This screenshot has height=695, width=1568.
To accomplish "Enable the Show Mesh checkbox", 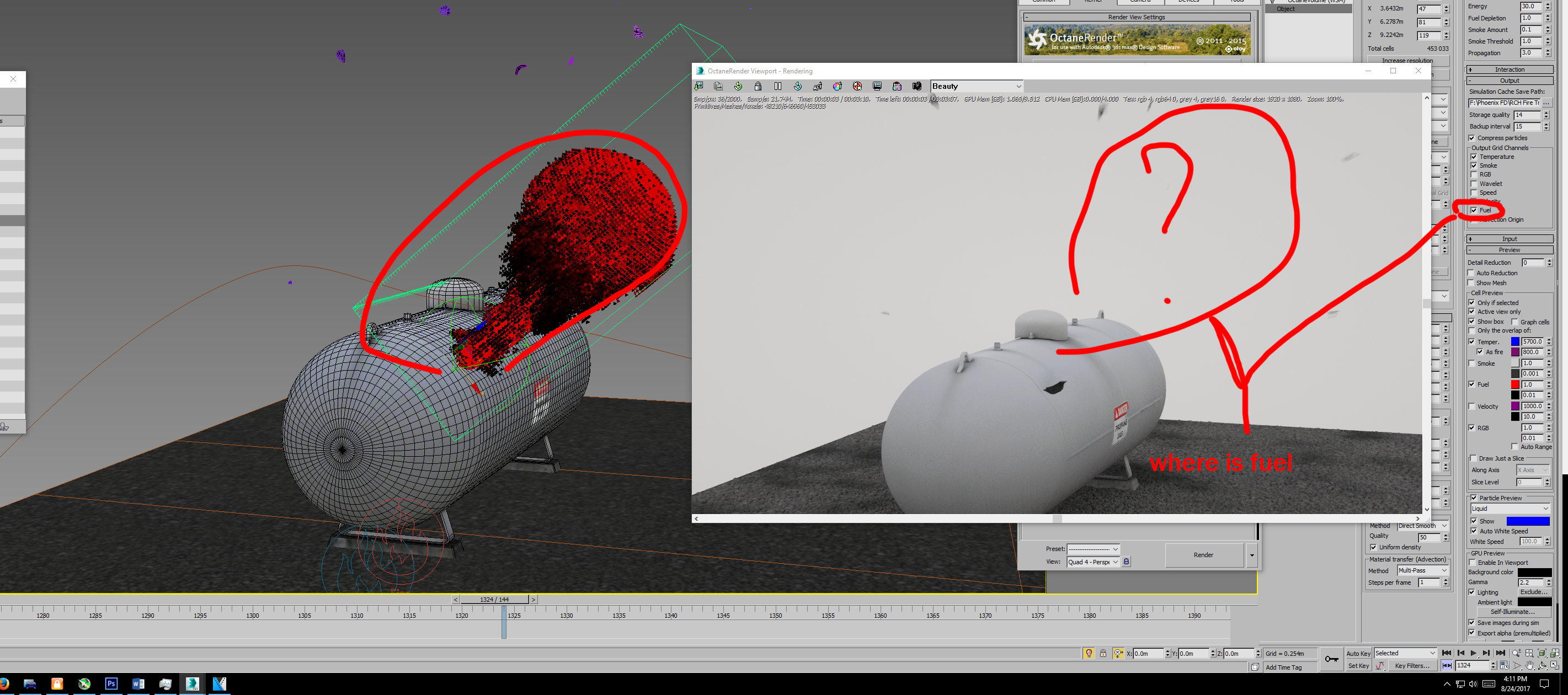I will pos(1471,283).
